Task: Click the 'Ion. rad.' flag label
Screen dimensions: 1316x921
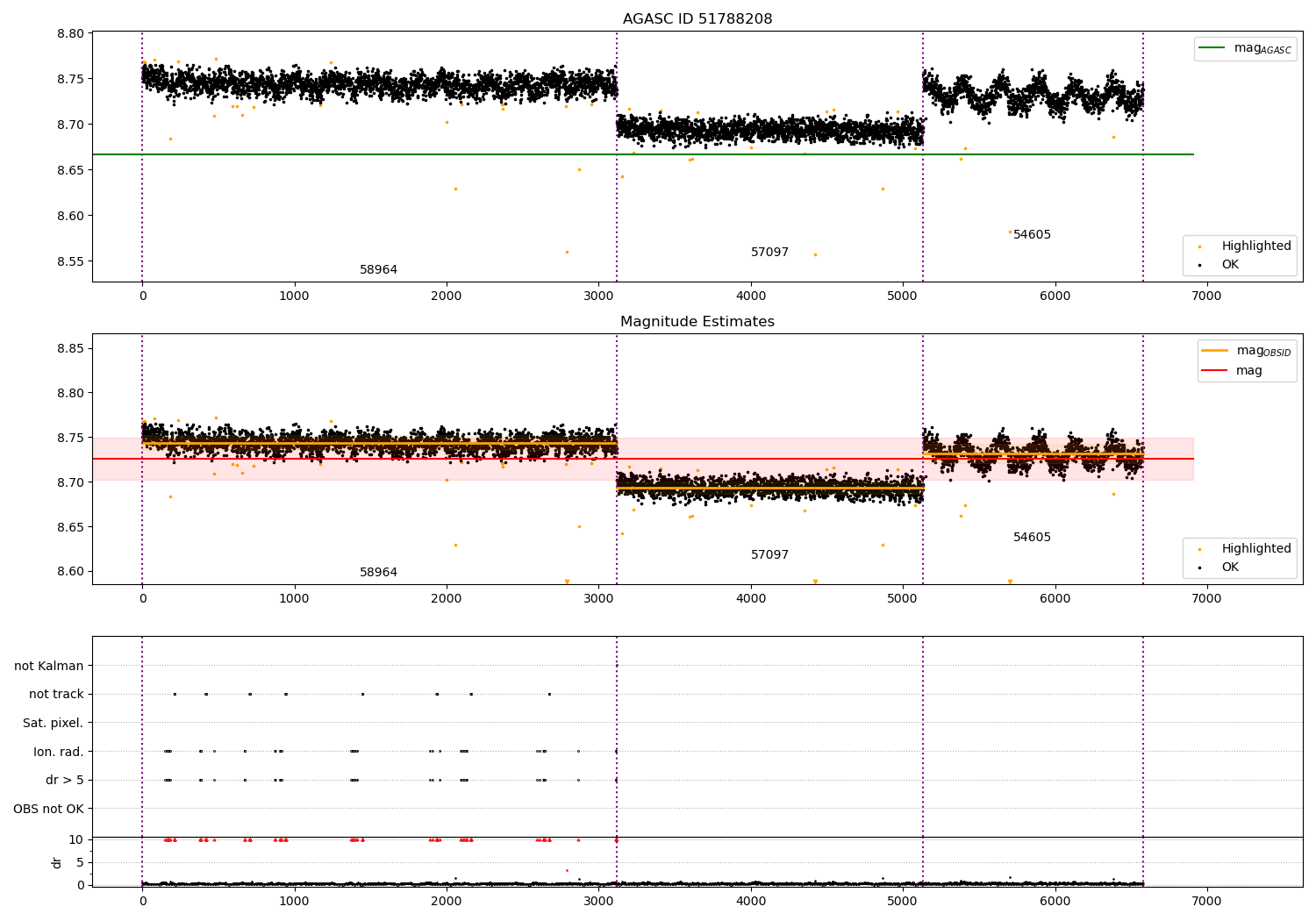Action: [59, 753]
